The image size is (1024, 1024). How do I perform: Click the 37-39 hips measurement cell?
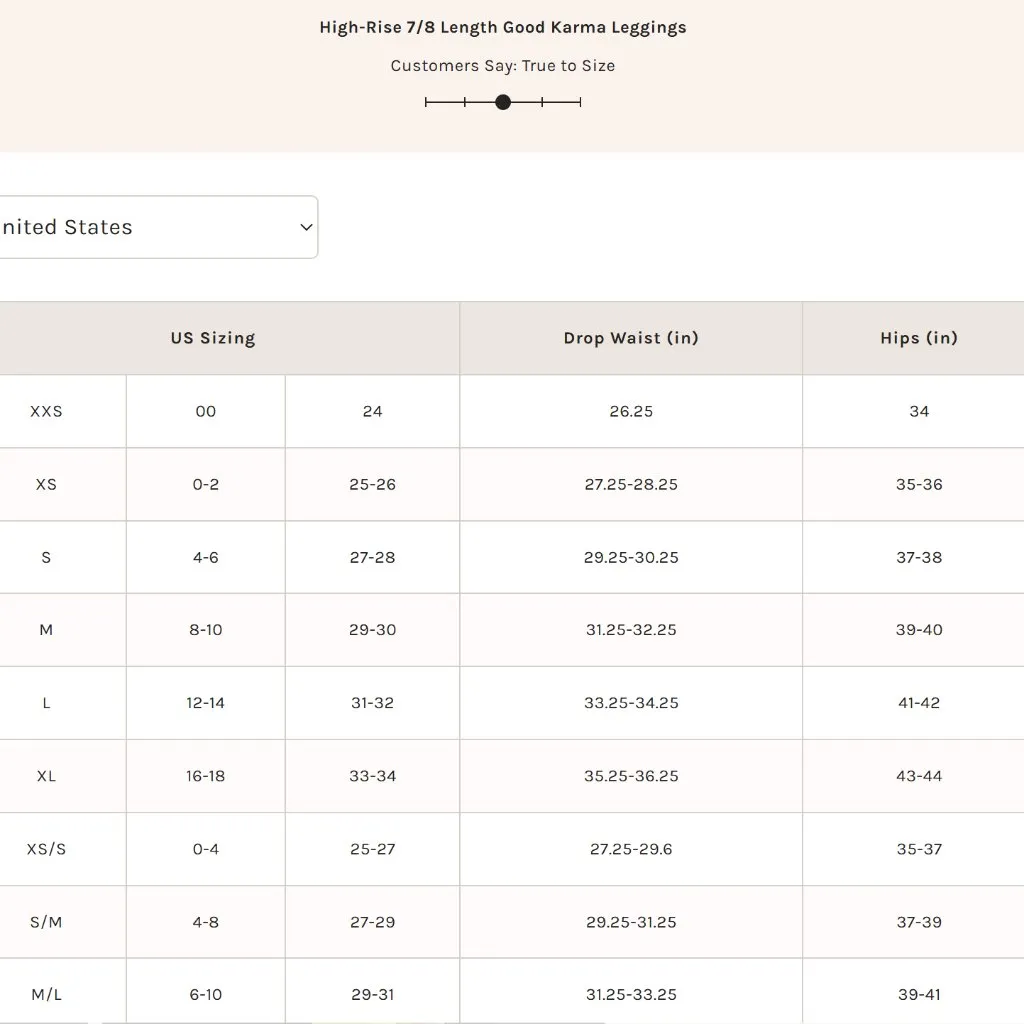click(x=919, y=922)
